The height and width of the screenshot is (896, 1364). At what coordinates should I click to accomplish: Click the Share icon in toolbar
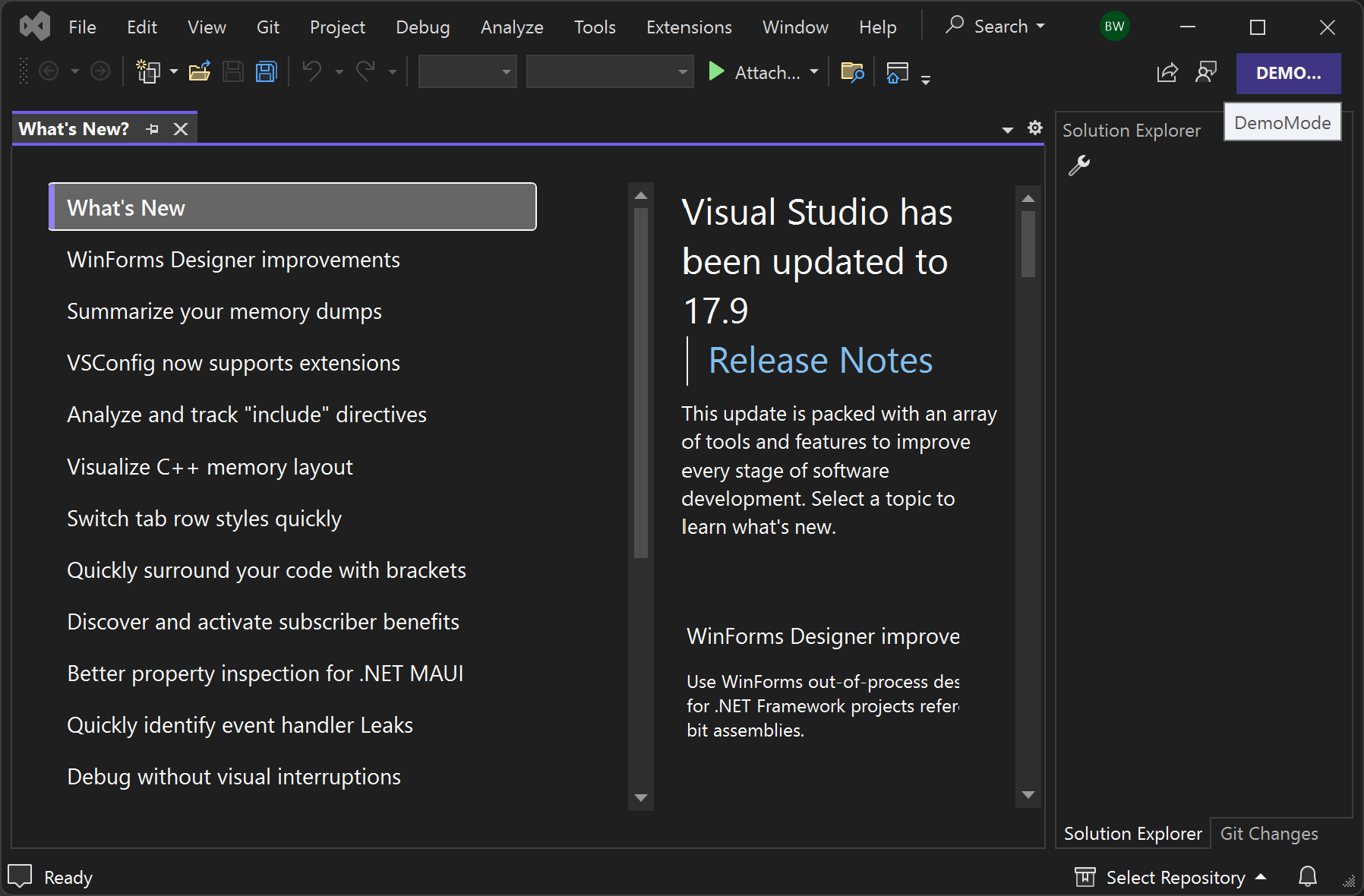(1167, 72)
